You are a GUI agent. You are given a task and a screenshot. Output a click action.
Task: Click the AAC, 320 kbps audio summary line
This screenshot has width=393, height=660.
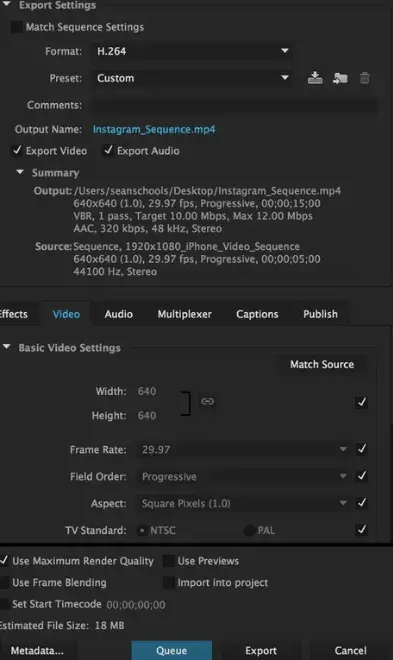click(x=147, y=229)
